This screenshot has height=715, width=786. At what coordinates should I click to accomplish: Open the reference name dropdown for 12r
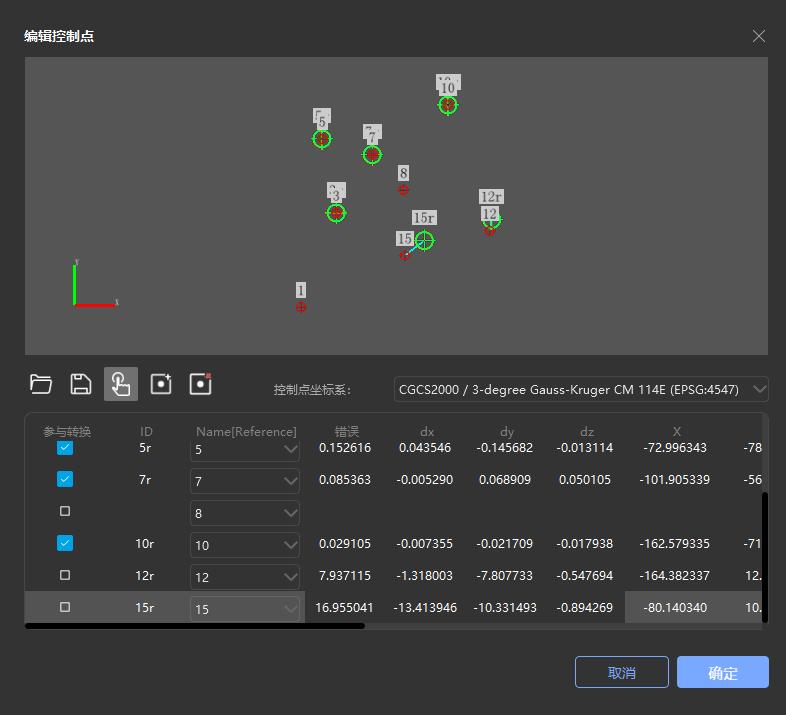(x=245, y=577)
